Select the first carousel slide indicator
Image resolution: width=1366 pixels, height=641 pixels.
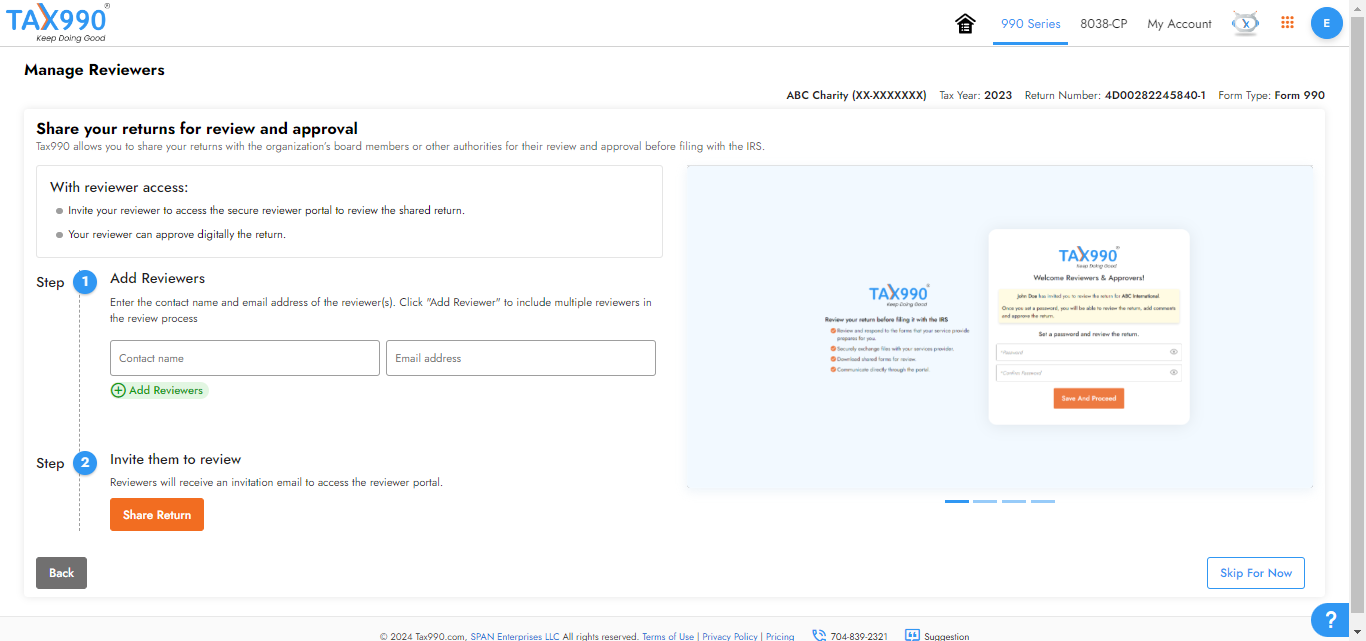point(957,501)
